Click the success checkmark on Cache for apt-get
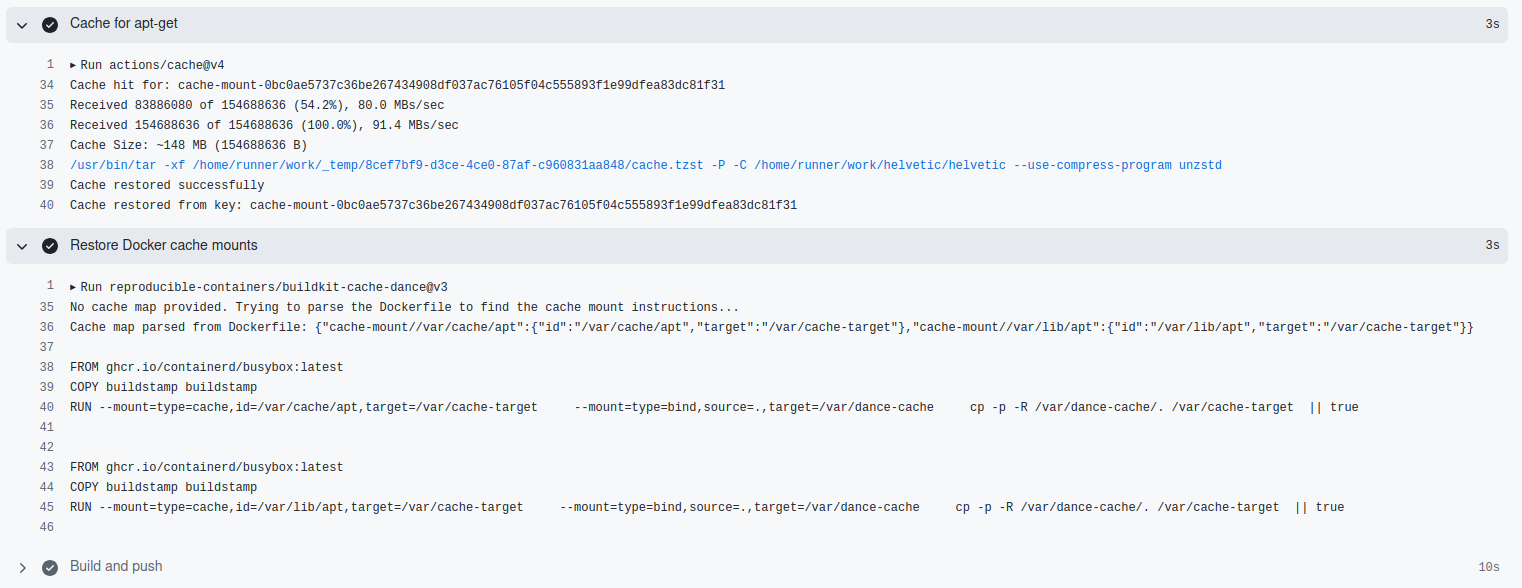The image size is (1522, 588). click(x=50, y=24)
